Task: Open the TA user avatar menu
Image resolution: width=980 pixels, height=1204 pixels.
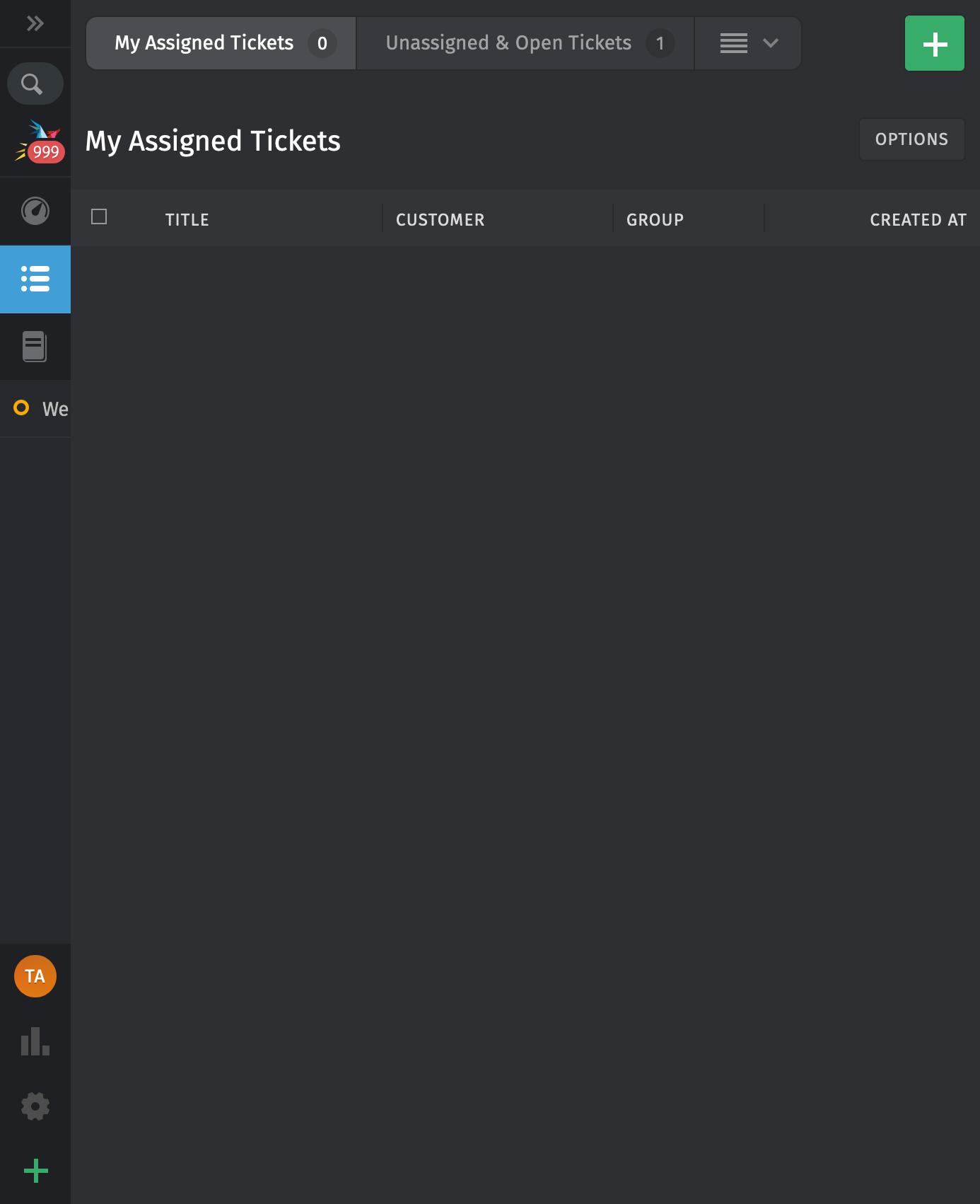Action: 35,976
